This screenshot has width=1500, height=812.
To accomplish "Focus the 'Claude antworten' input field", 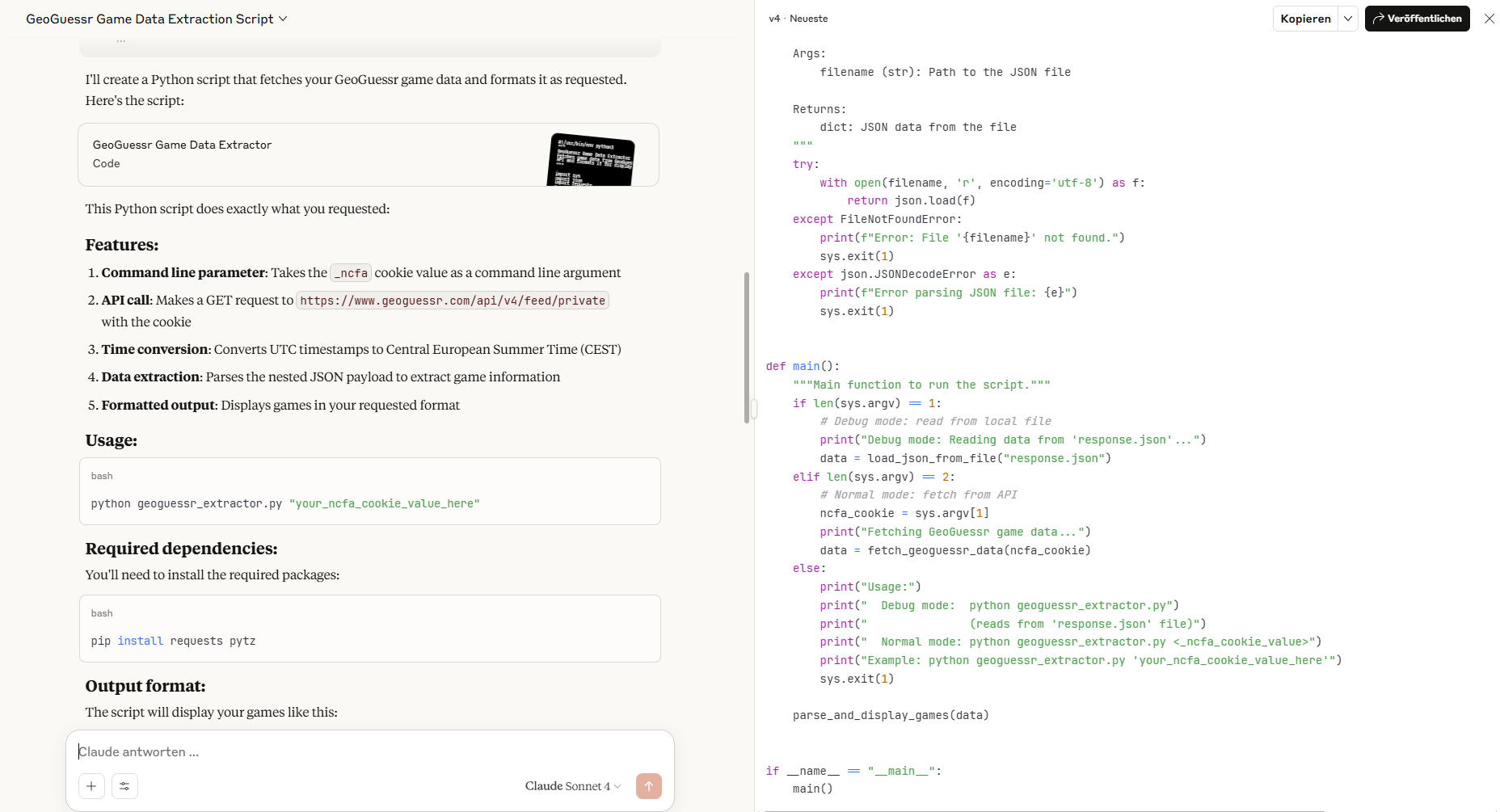I will click(x=369, y=751).
